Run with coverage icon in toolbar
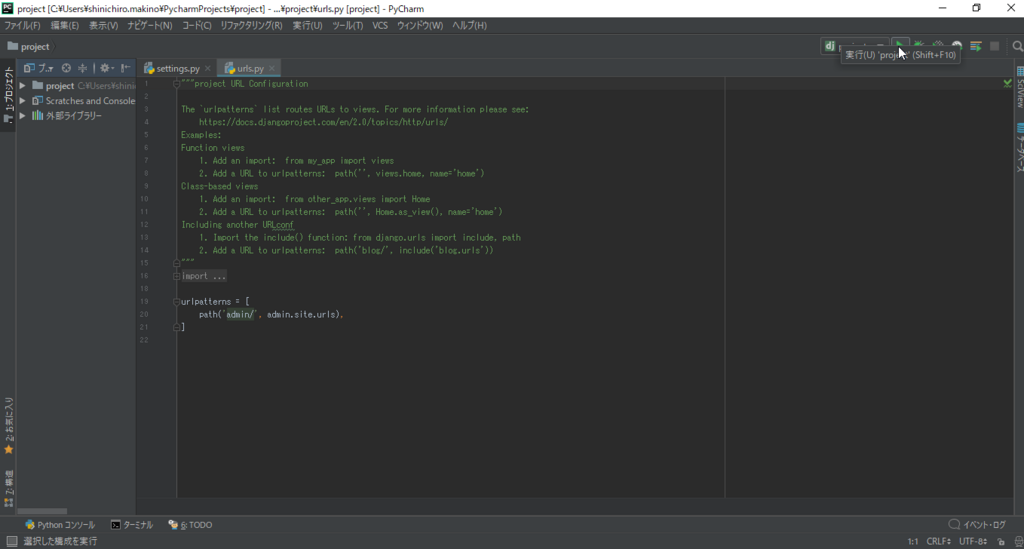The height and width of the screenshot is (549, 1024). pyautogui.click(x=938, y=46)
